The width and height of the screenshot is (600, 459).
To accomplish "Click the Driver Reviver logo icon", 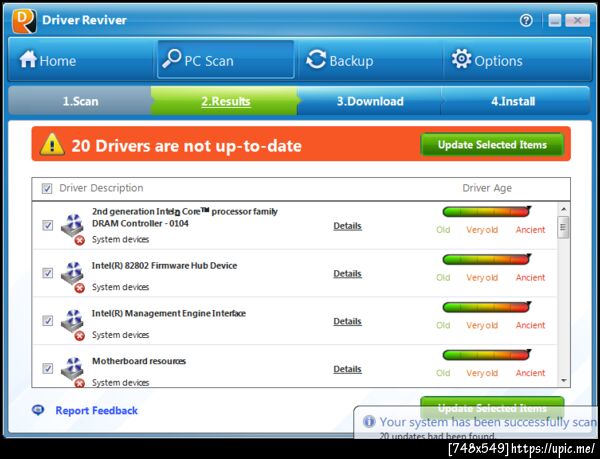I will coord(24,20).
